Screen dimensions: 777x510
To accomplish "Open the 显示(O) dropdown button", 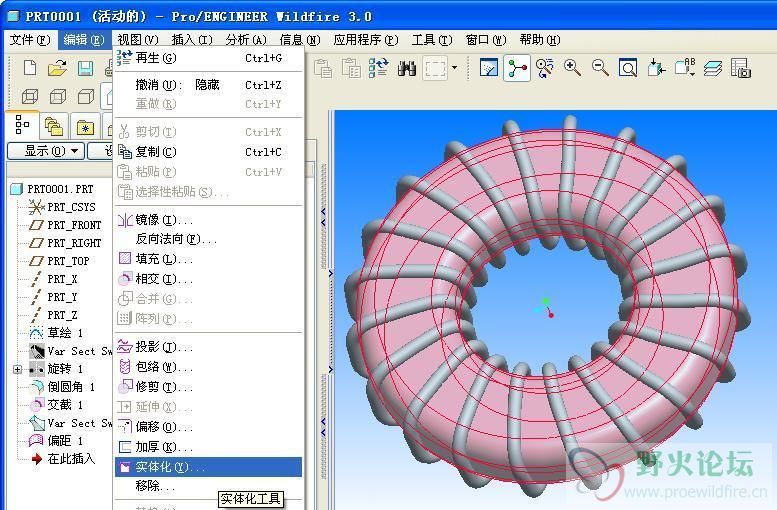I will tap(46, 151).
